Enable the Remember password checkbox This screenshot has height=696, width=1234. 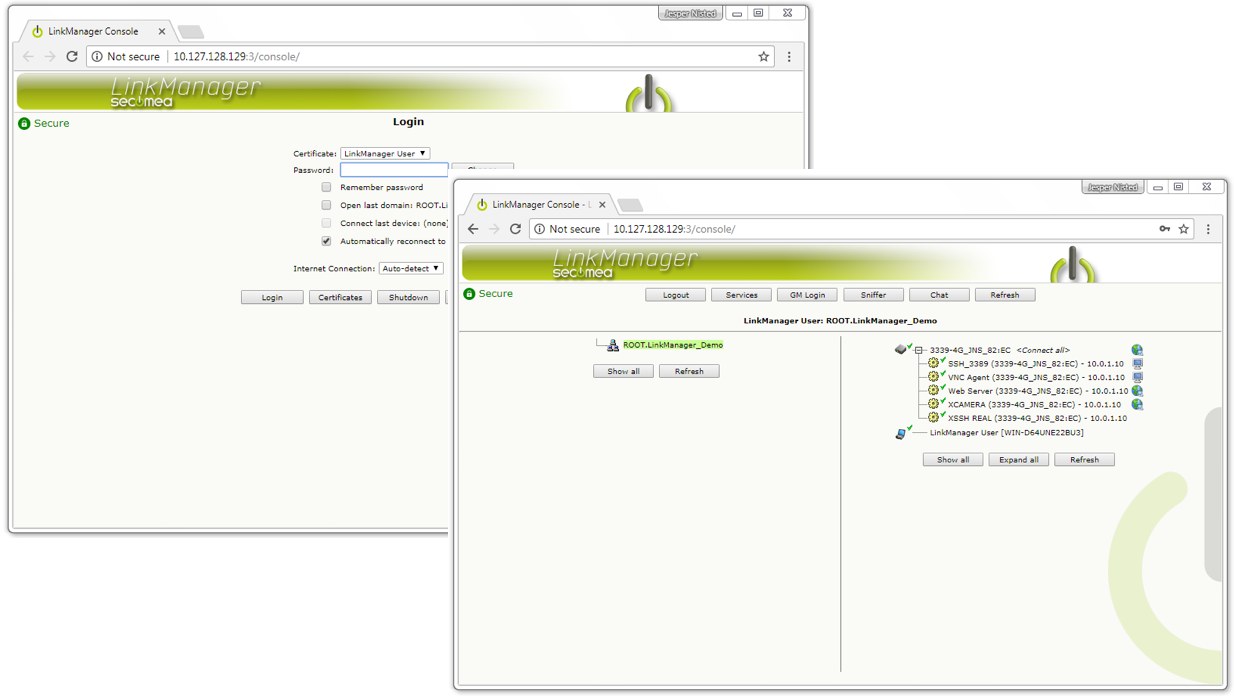326,187
